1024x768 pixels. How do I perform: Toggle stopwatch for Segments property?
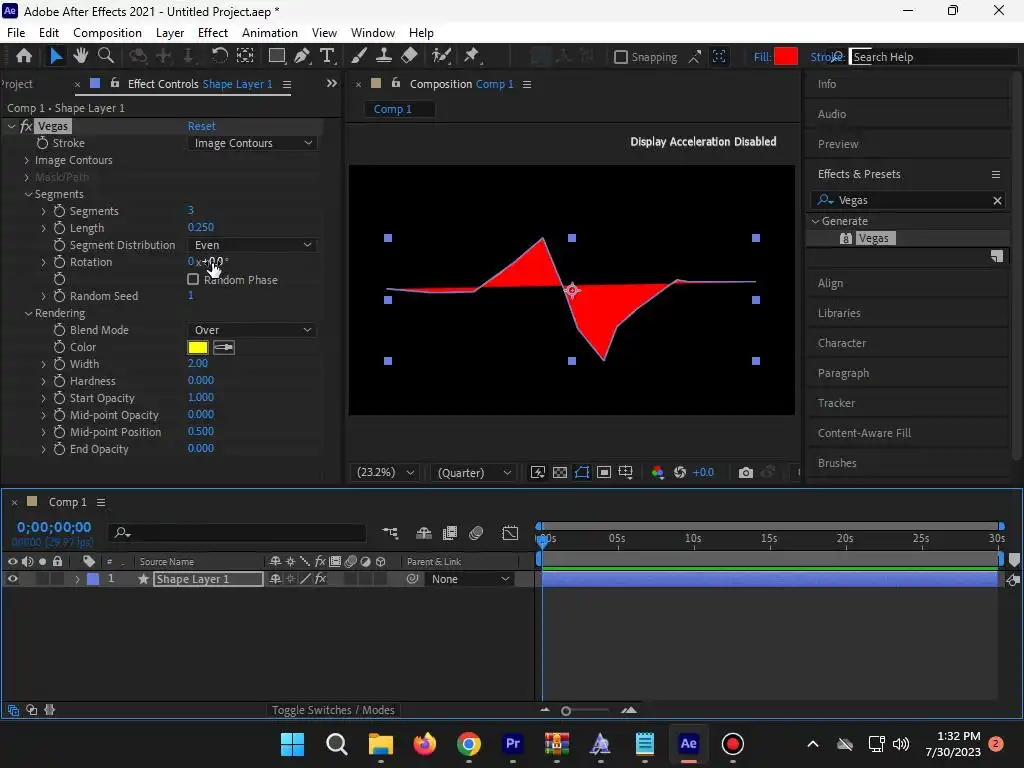[x=59, y=211]
